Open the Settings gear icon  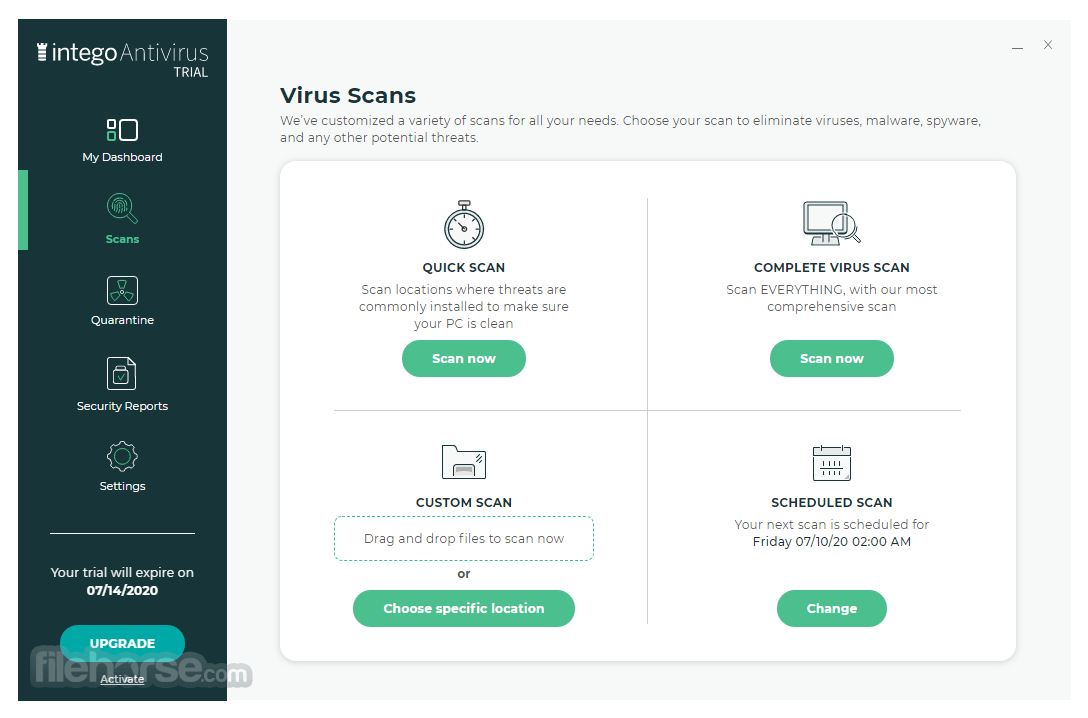click(x=122, y=456)
